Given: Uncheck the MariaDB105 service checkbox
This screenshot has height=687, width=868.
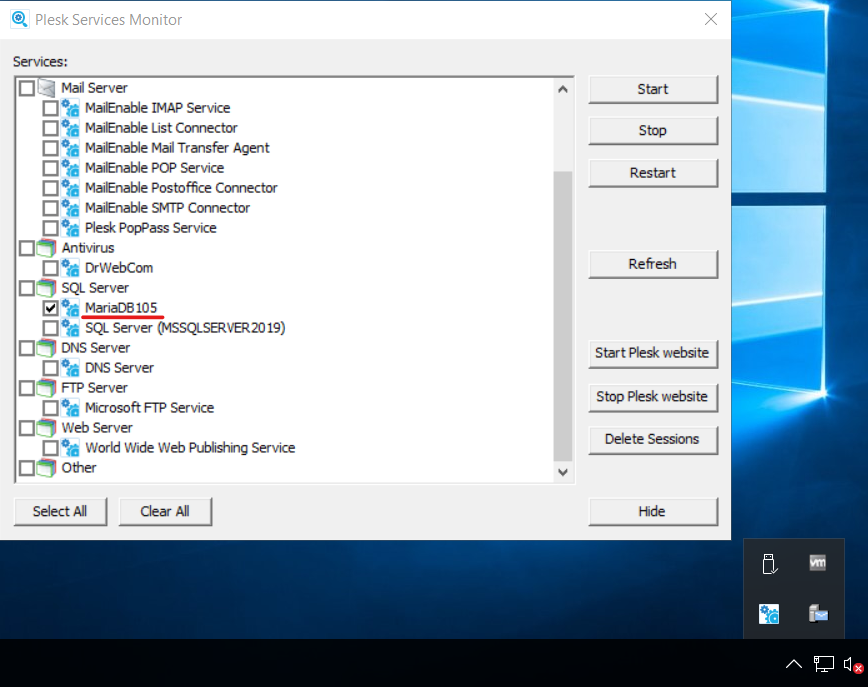Looking at the screenshot, I should [51, 308].
